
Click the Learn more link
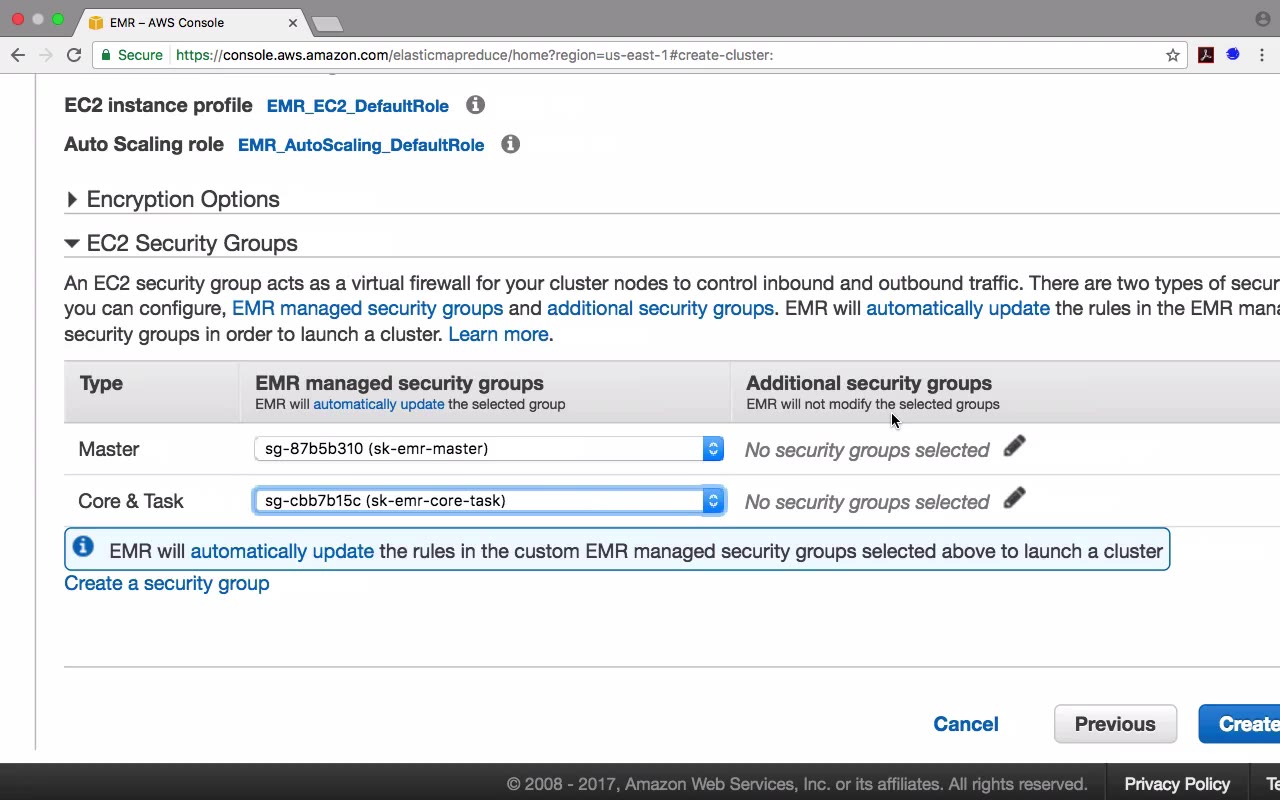(498, 334)
